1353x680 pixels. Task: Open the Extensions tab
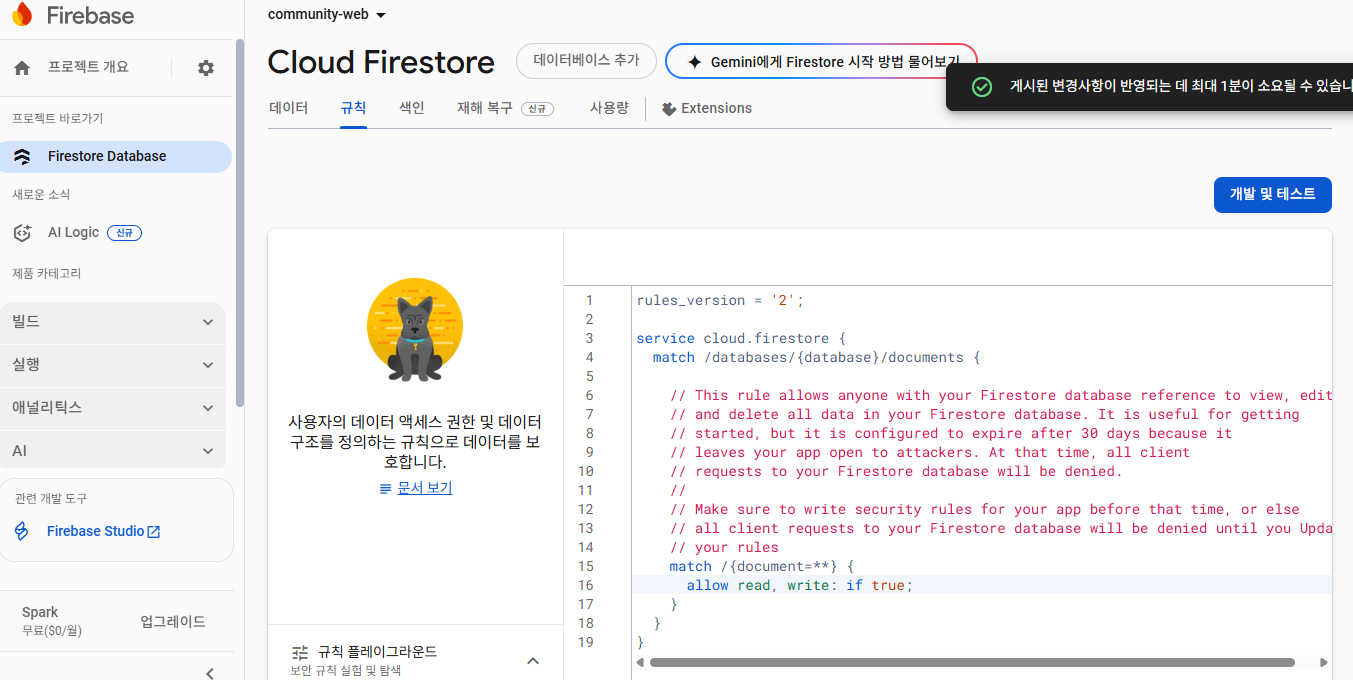click(x=707, y=108)
